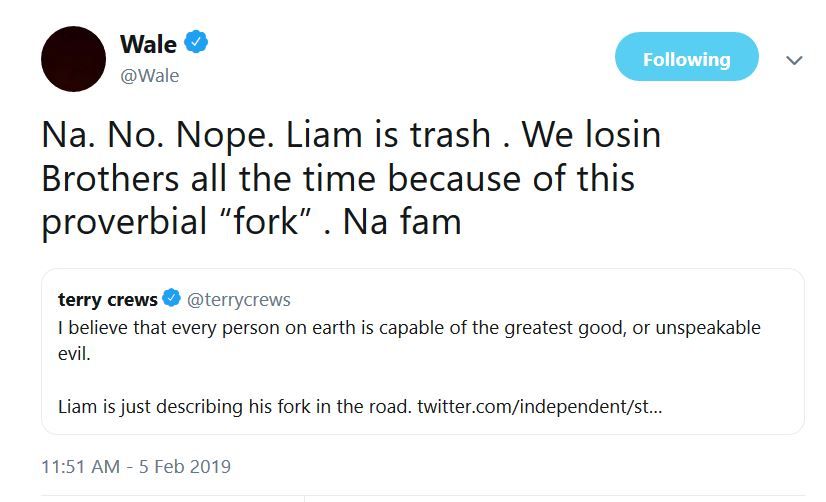Toggle the Following button

pos(686,59)
